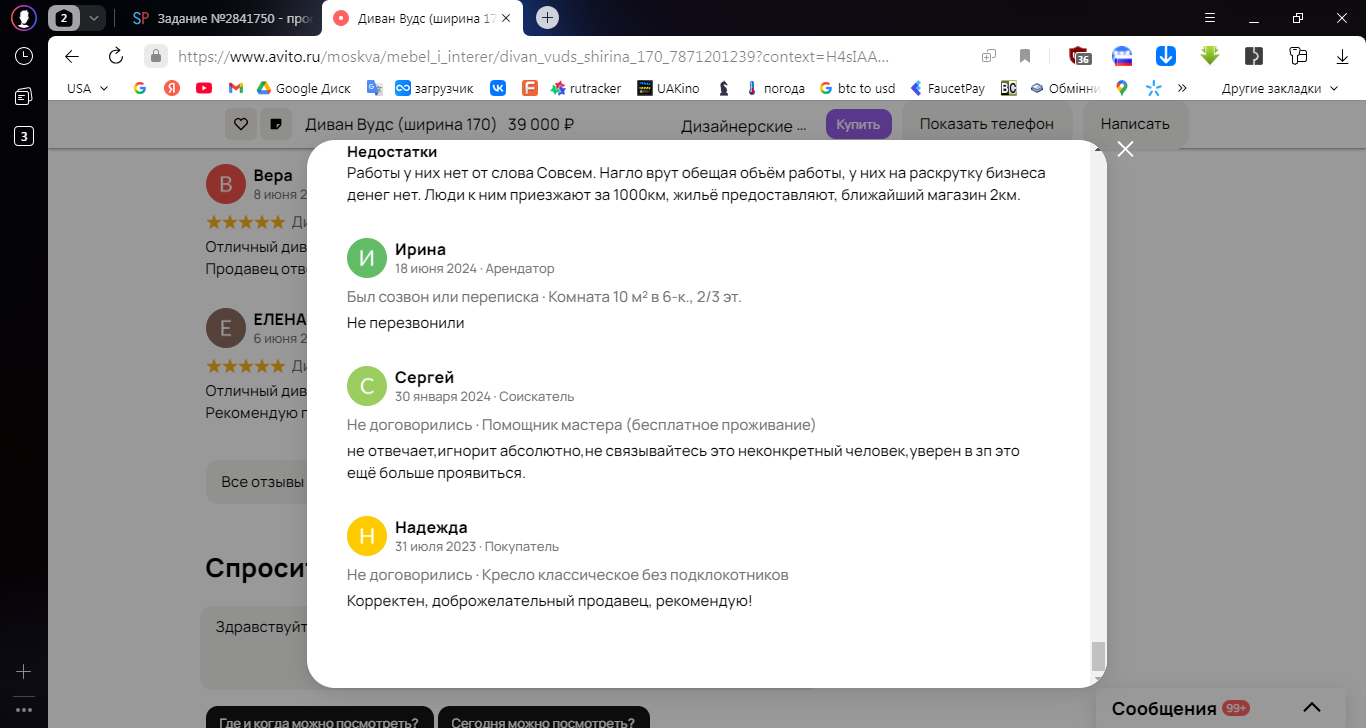Click the Купить button
This screenshot has height=728, width=1366.
[858, 125]
